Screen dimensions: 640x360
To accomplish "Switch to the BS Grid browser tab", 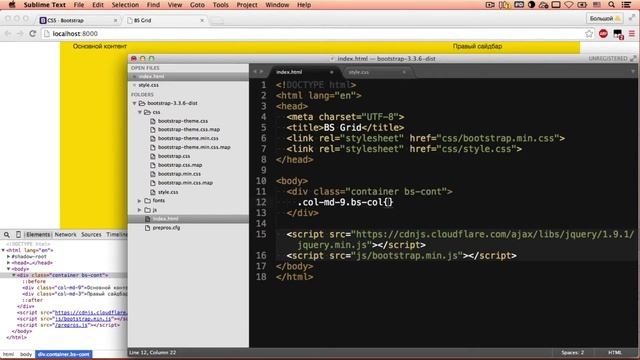I will click(165, 20).
